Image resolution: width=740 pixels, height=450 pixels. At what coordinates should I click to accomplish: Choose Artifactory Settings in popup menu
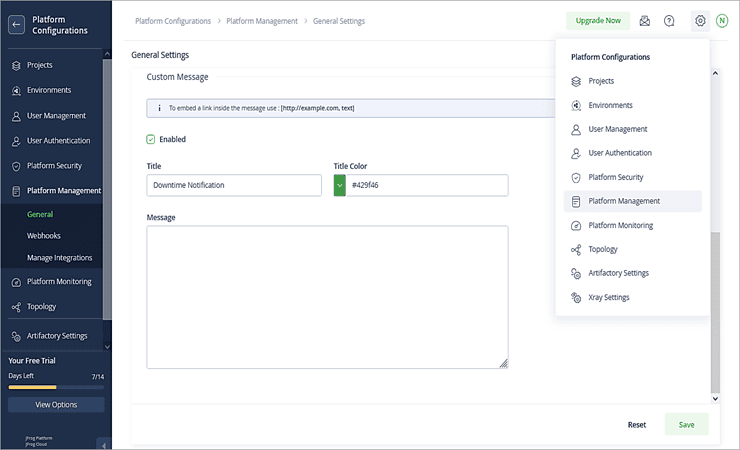[618, 273]
